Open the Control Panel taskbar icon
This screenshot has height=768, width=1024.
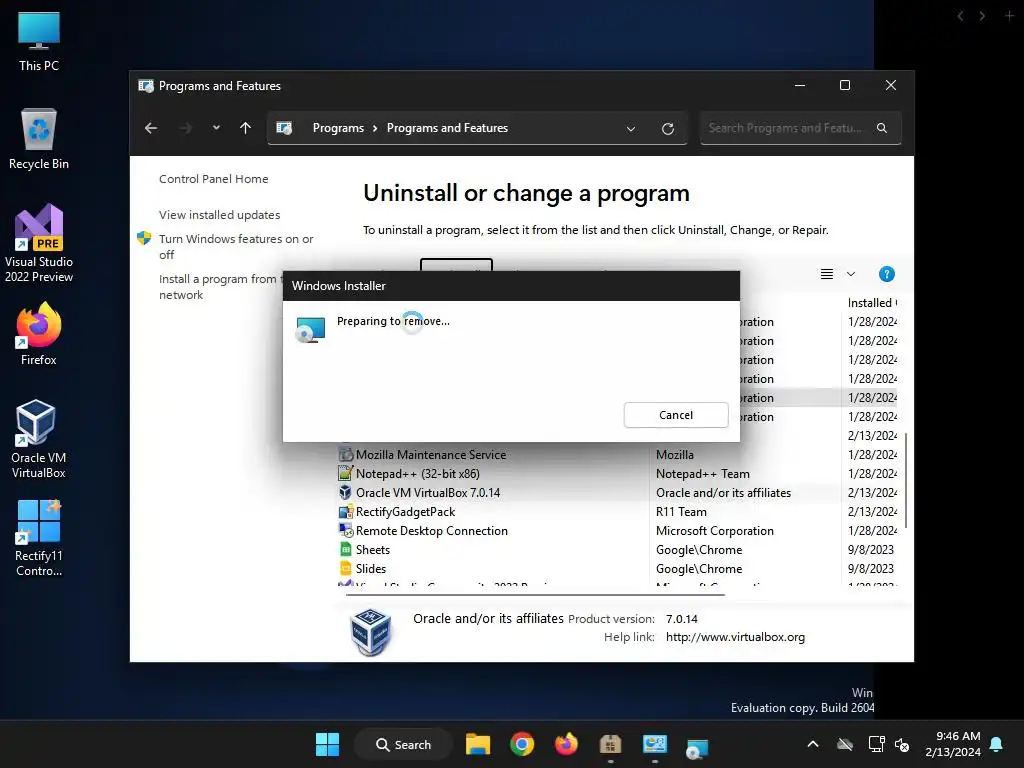[x=654, y=744]
